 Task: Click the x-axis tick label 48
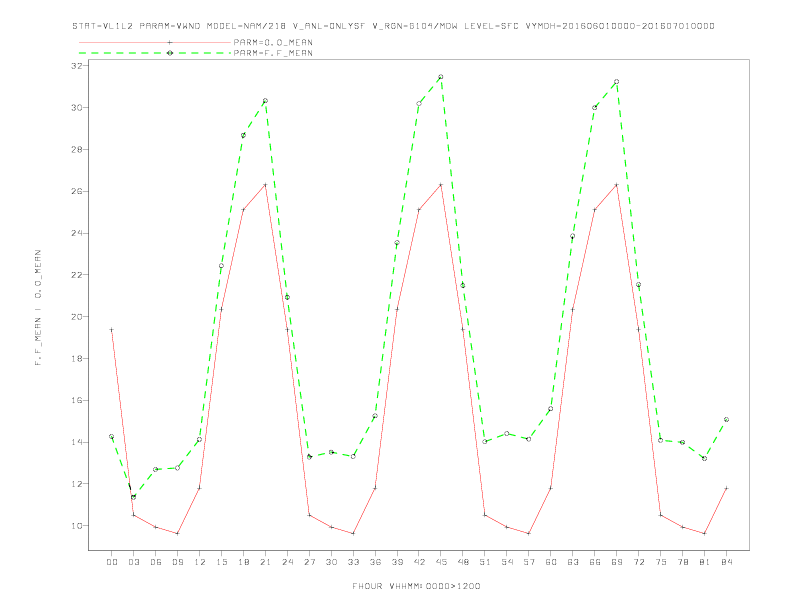click(x=463, y=562)
